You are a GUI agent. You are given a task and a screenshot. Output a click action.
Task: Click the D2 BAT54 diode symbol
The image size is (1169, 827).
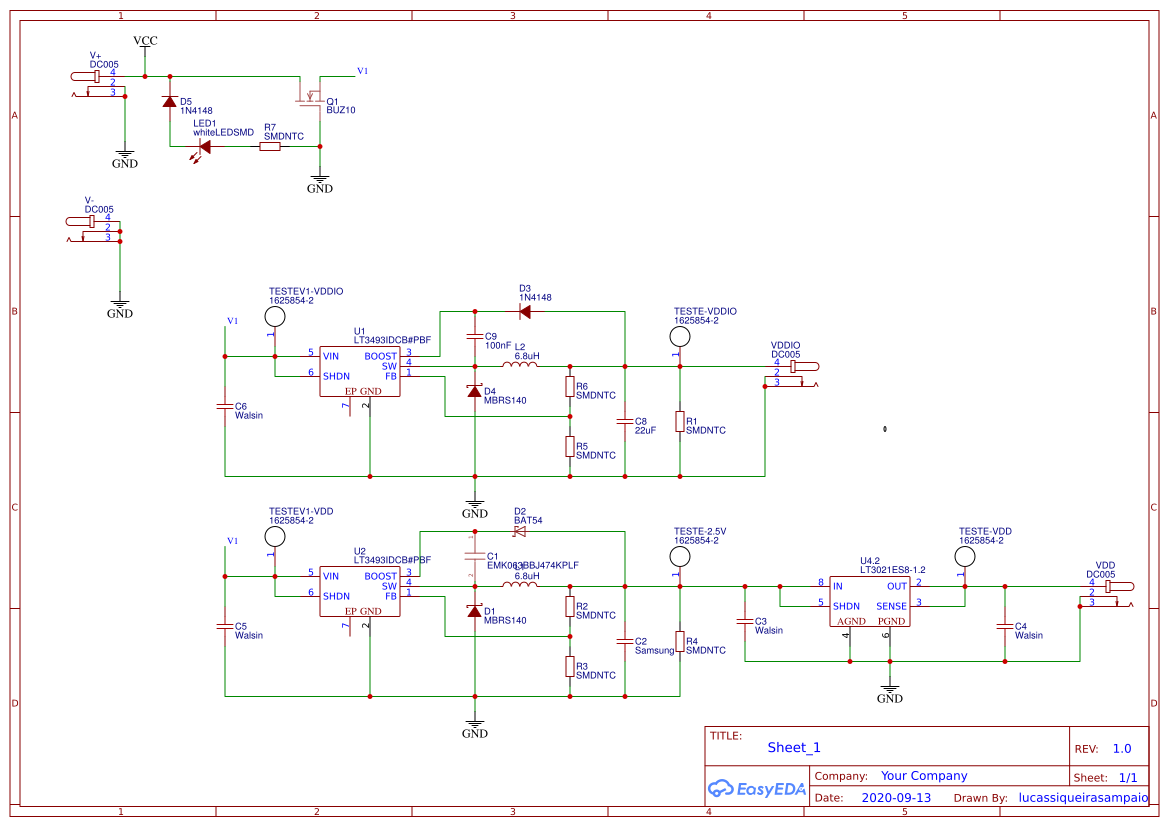pyautogui.click(x=520, y=530)
